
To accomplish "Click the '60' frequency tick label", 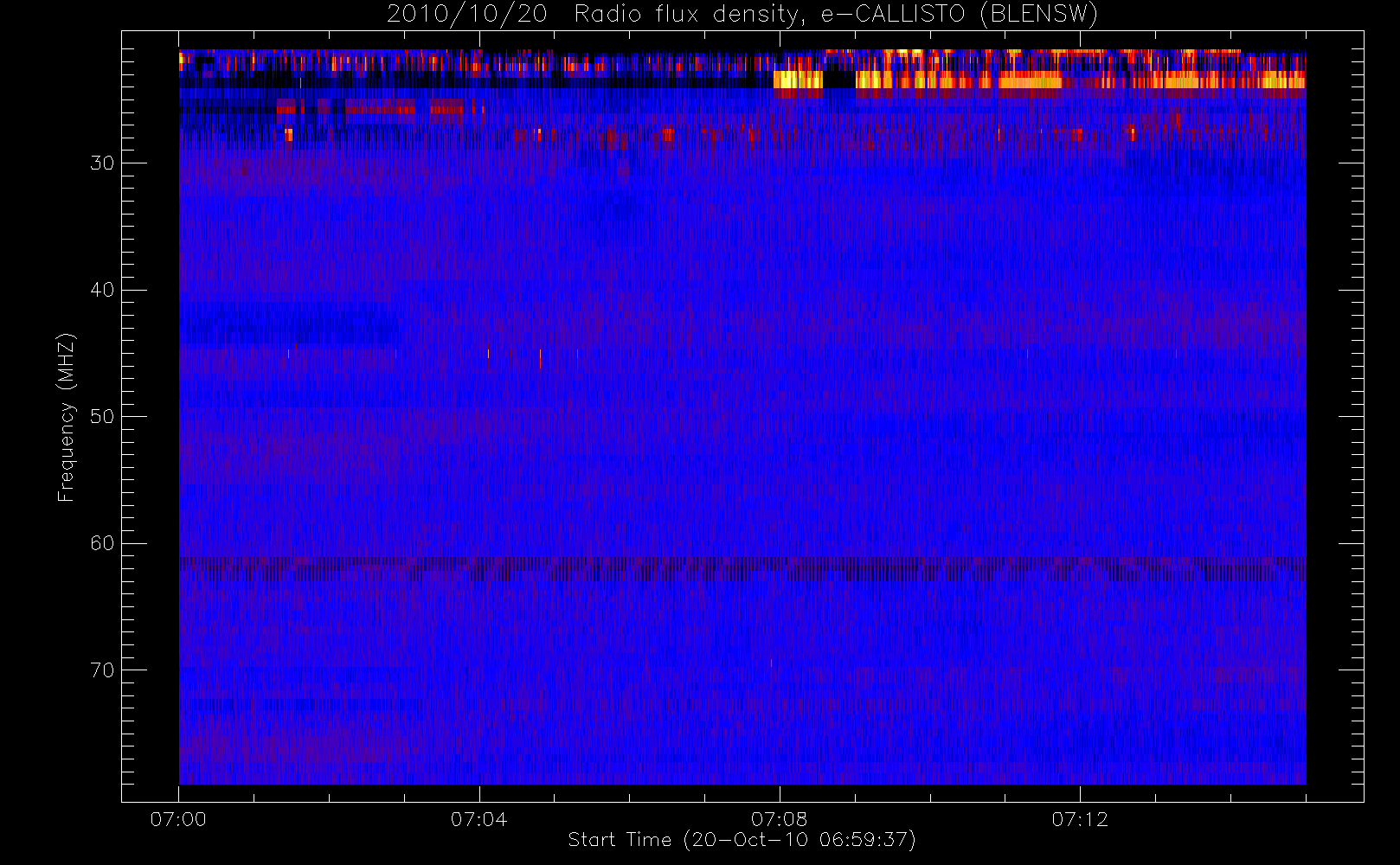I will pos(102,543).
